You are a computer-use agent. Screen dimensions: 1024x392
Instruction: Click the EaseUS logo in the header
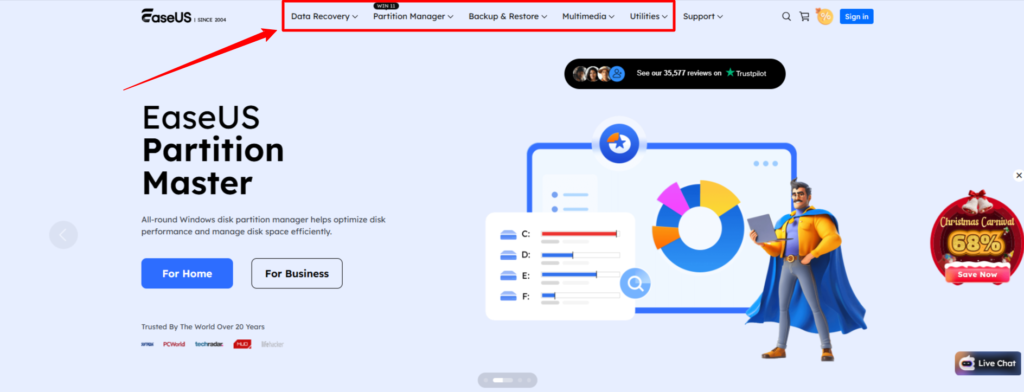(184, 16)
